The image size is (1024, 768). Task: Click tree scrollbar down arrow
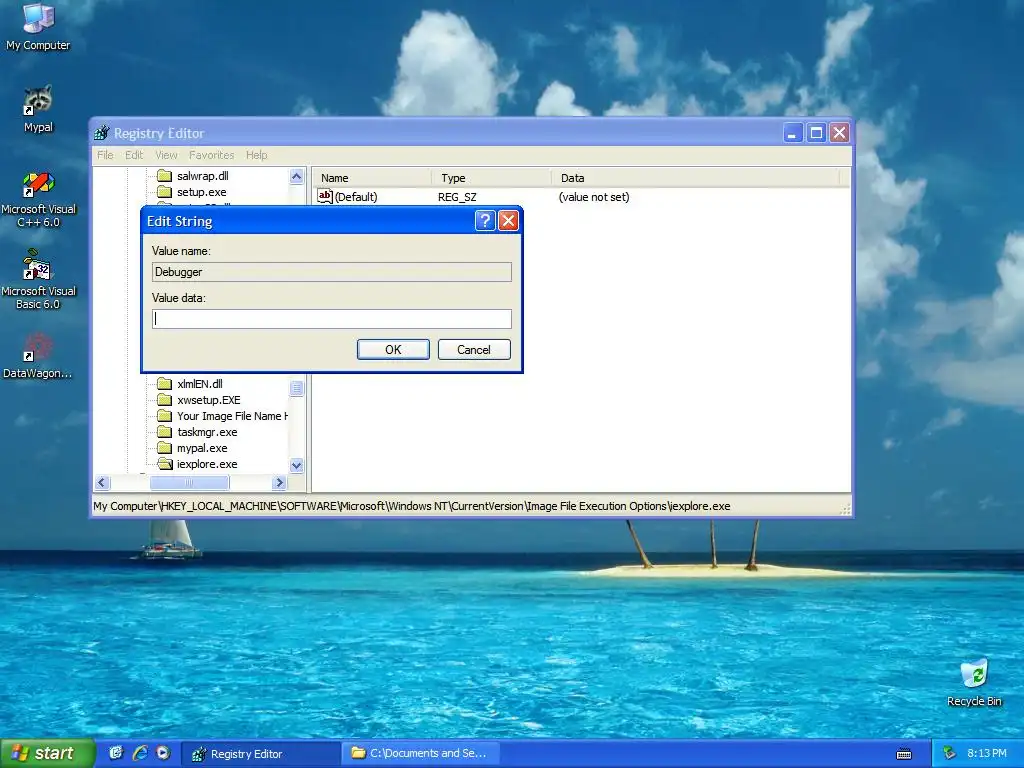(296, 466)
